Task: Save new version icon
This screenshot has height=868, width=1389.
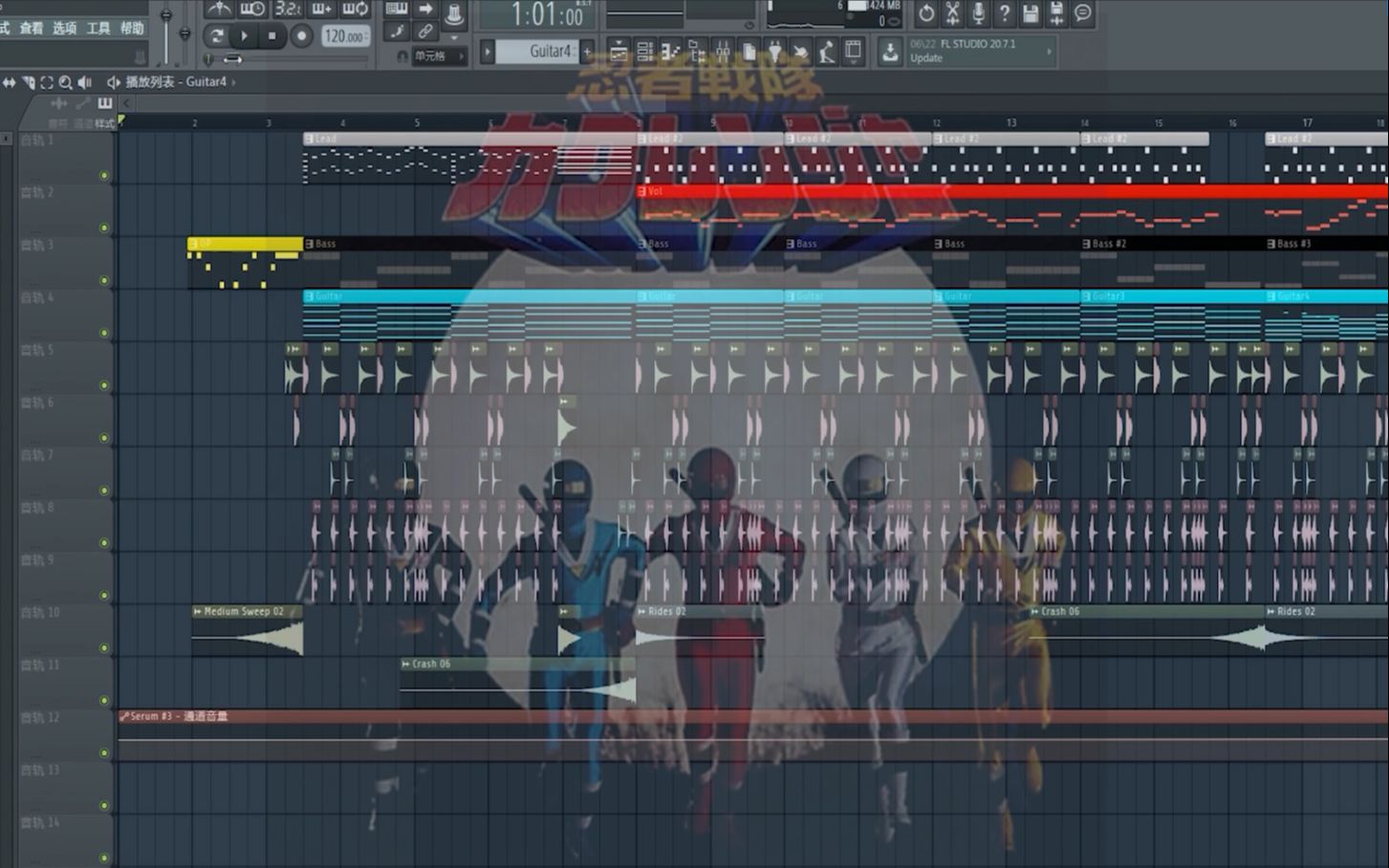Action: point(1056,13)
